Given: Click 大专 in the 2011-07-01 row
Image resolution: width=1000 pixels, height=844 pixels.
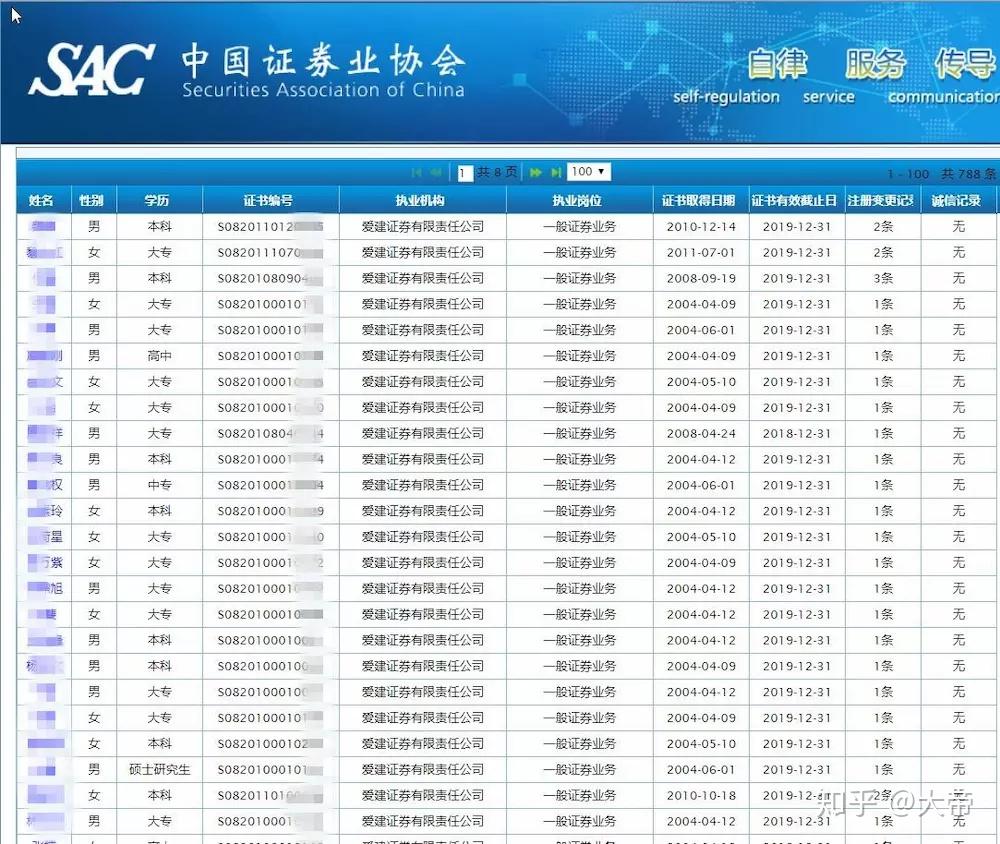Looking at the screenshot, I should [159, 253].
